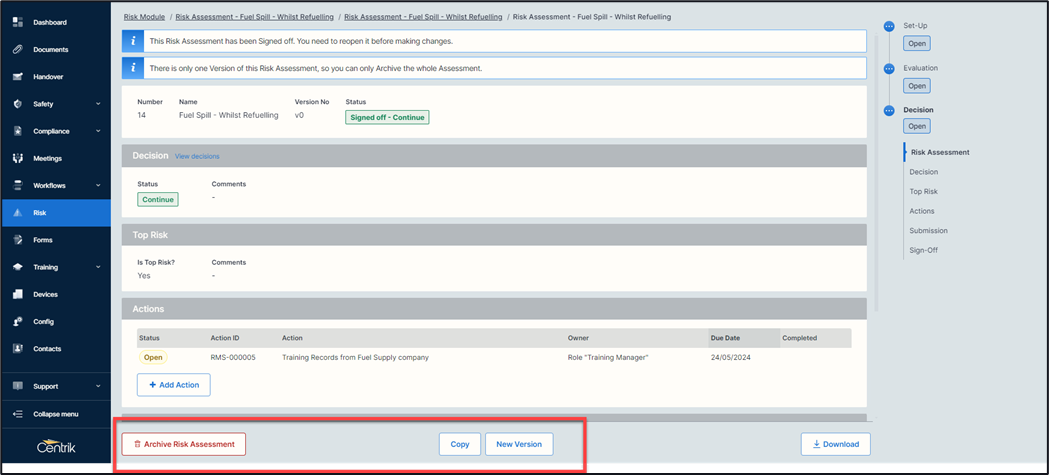Click Risk Module breadcrumb link

[144, 17]
